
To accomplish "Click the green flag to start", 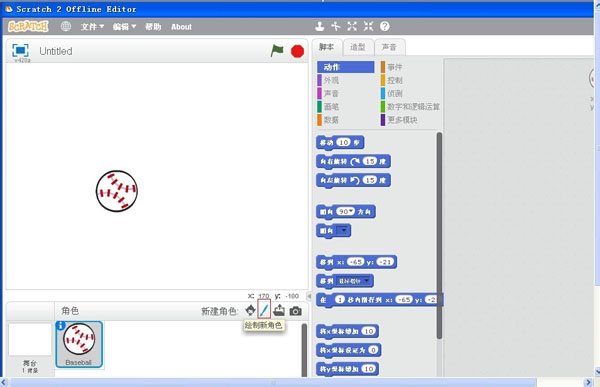I will [x=277, y=51].
